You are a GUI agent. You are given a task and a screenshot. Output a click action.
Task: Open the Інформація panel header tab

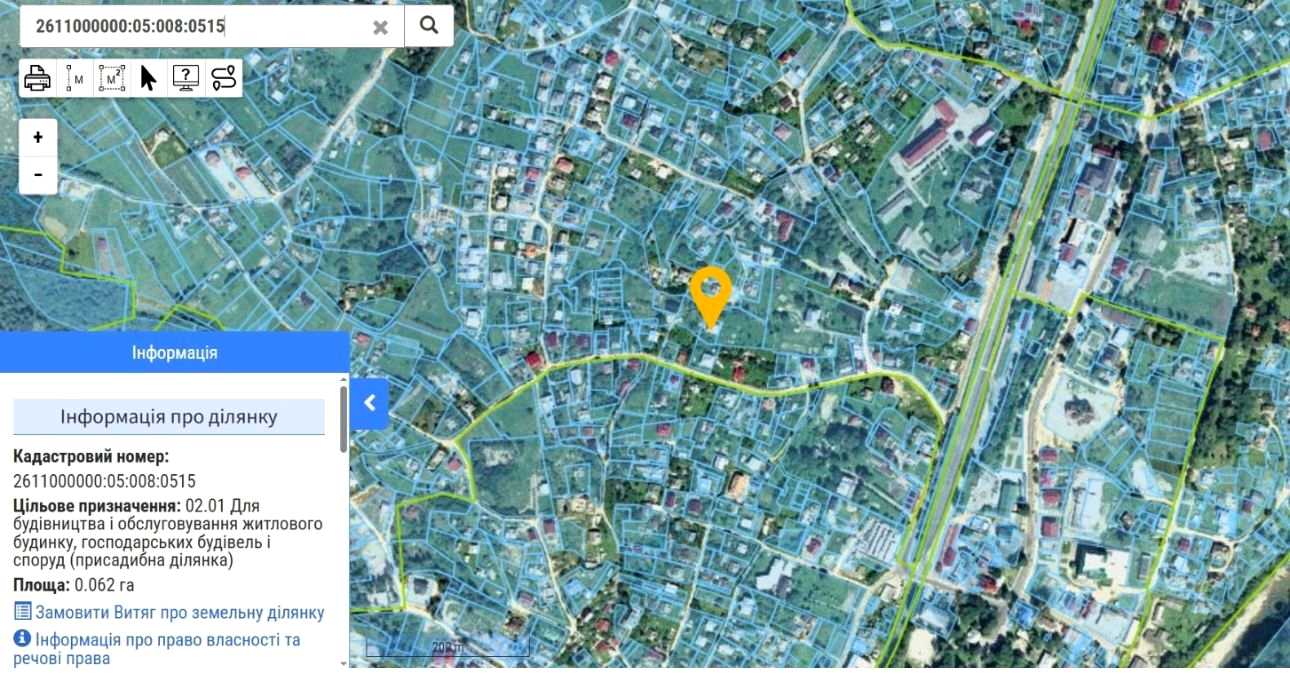pos(174,353)
